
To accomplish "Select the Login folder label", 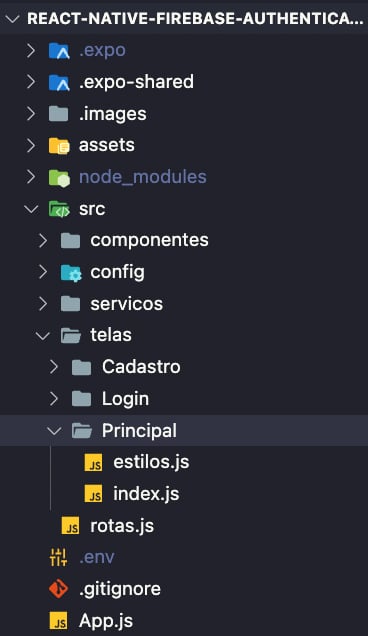I will 125,400.
